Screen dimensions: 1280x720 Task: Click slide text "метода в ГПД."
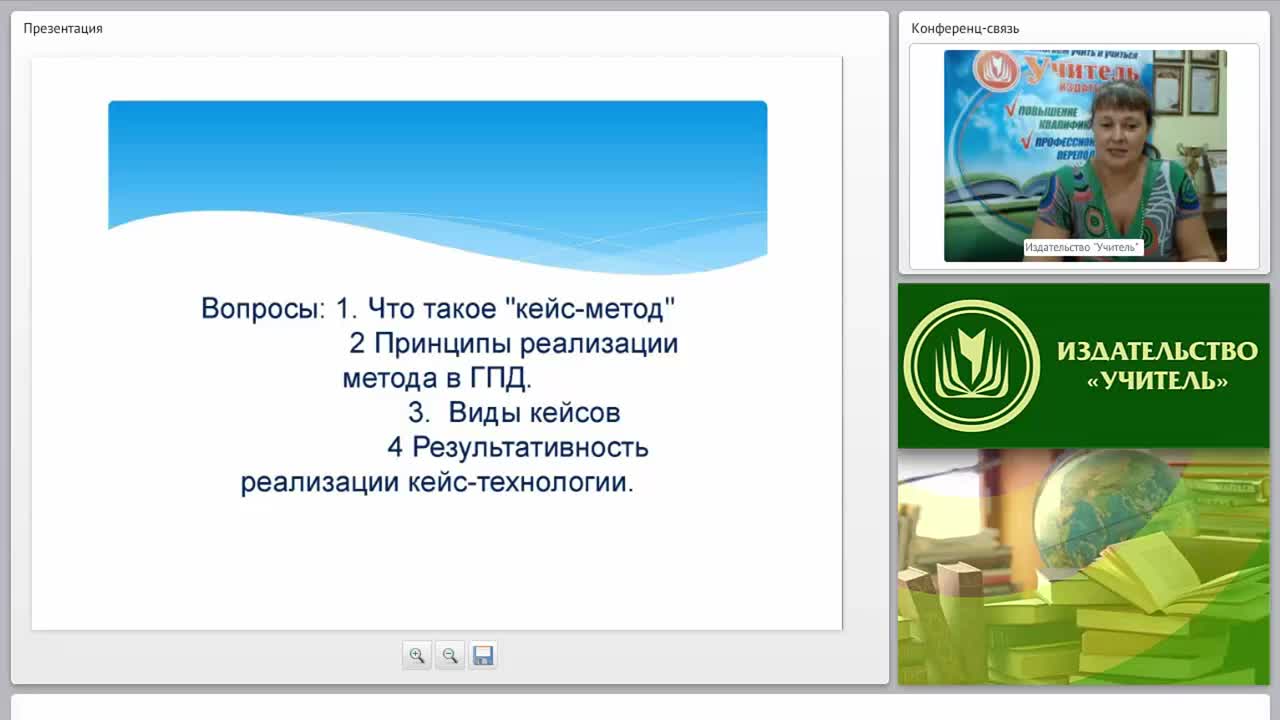438,379
